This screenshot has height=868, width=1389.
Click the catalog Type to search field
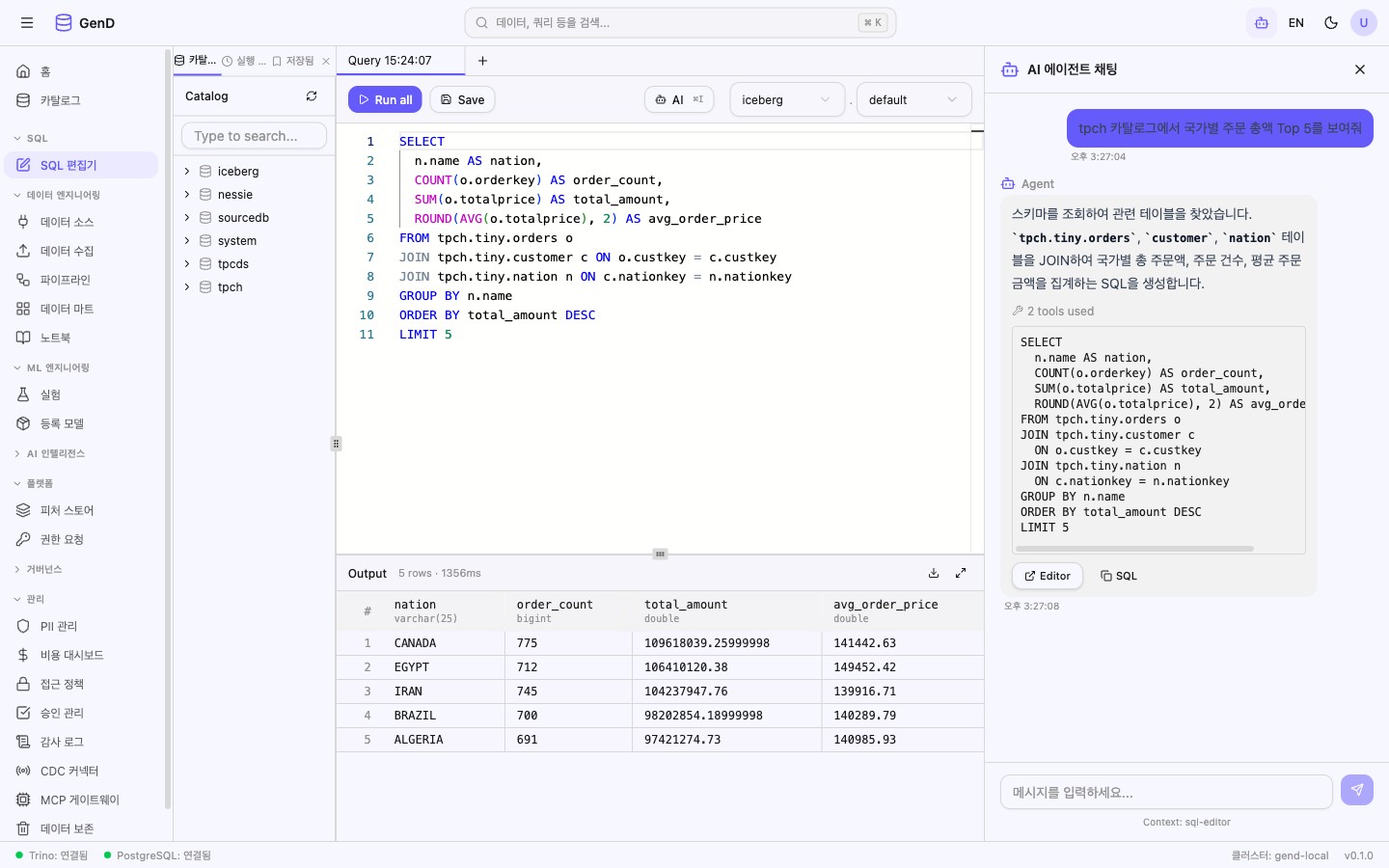pyautogui.click(x=254, y=136)
